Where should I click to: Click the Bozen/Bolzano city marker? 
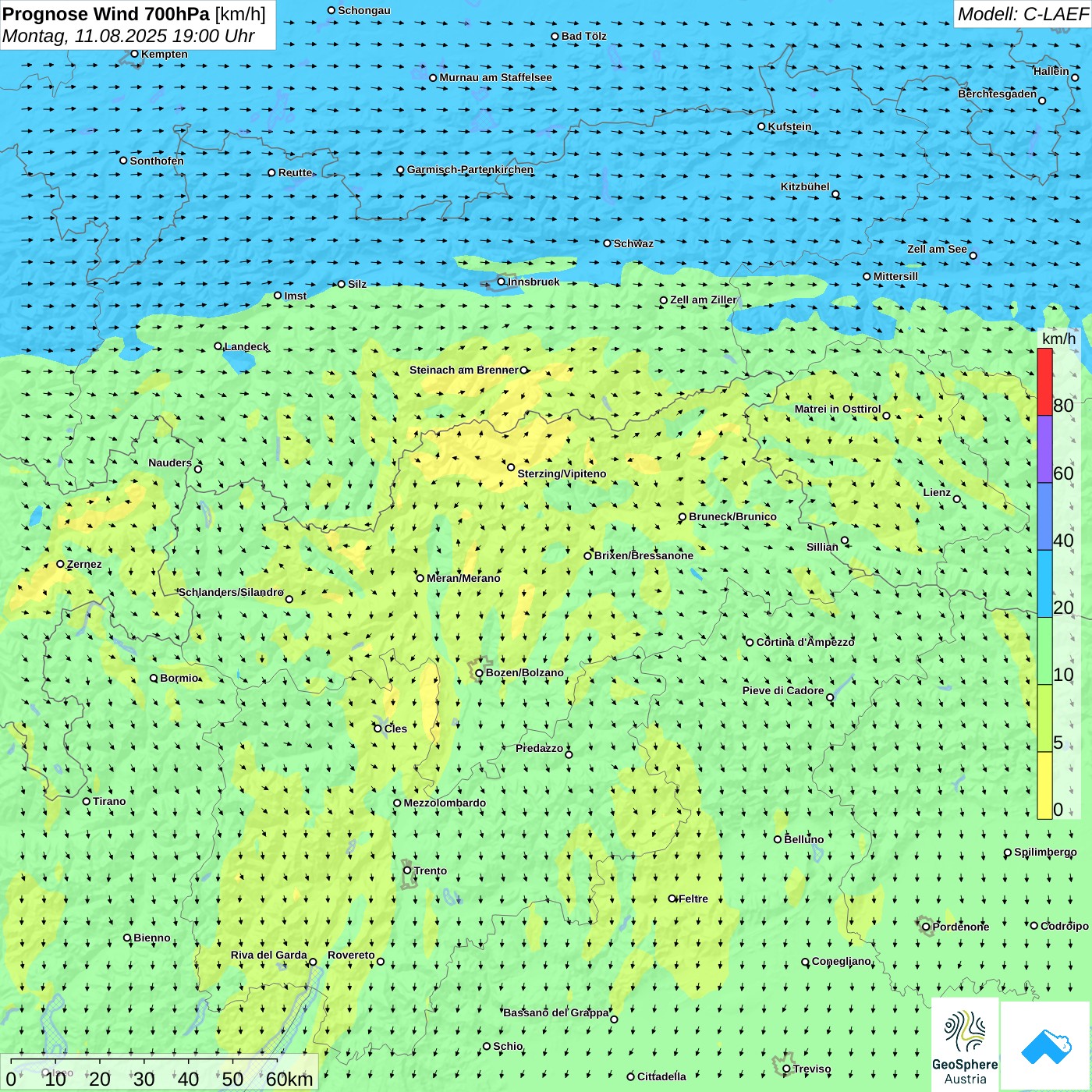[x=479, y=673]
